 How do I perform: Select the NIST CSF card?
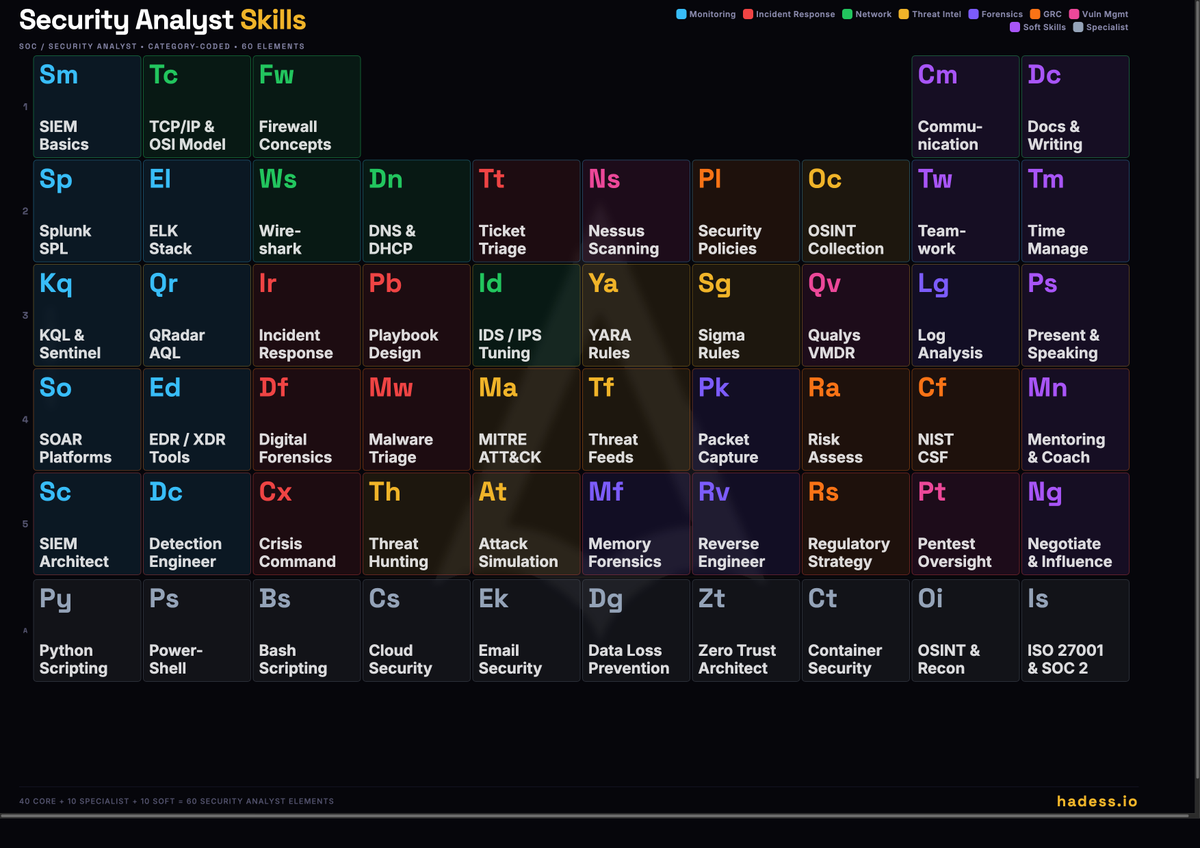point(966,419)
